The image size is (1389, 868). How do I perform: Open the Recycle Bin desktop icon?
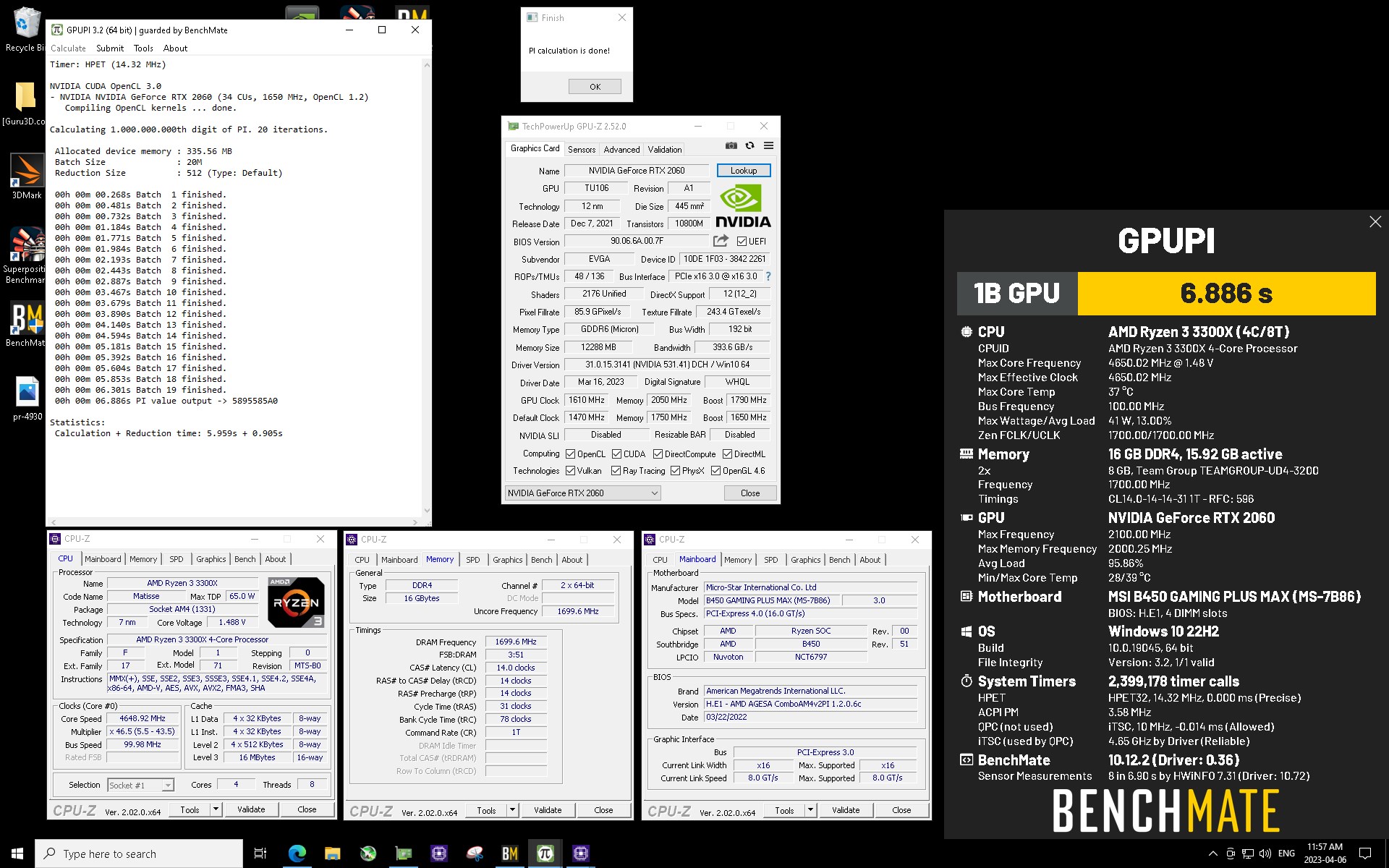pos(25,30)
